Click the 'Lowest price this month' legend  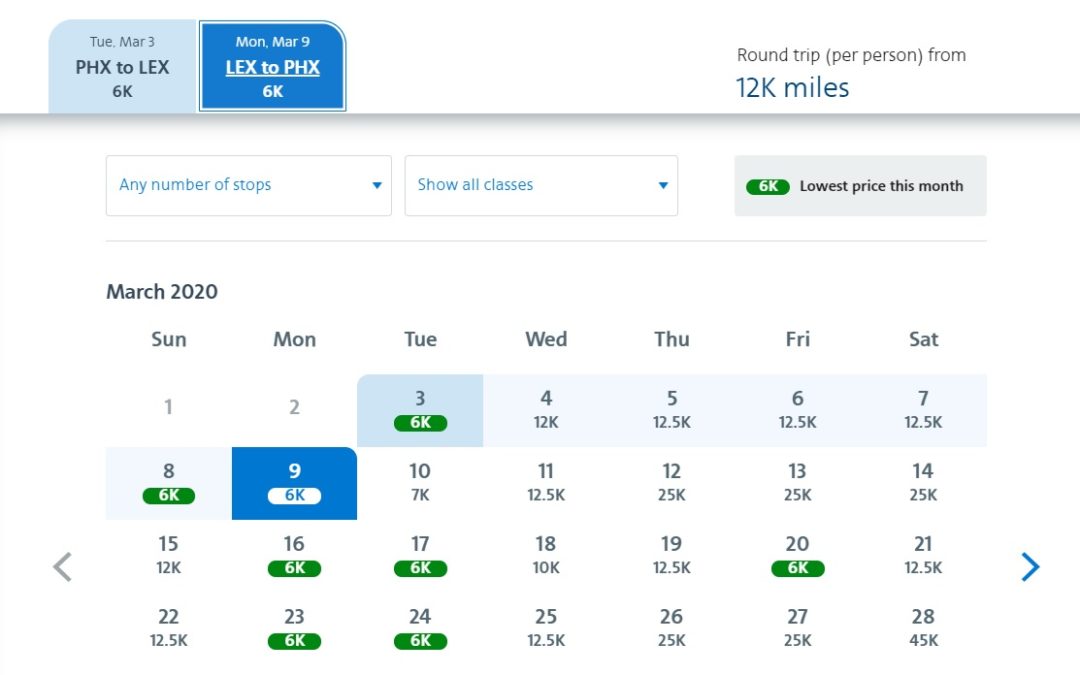pyautogui.click(x=860, y=186)
